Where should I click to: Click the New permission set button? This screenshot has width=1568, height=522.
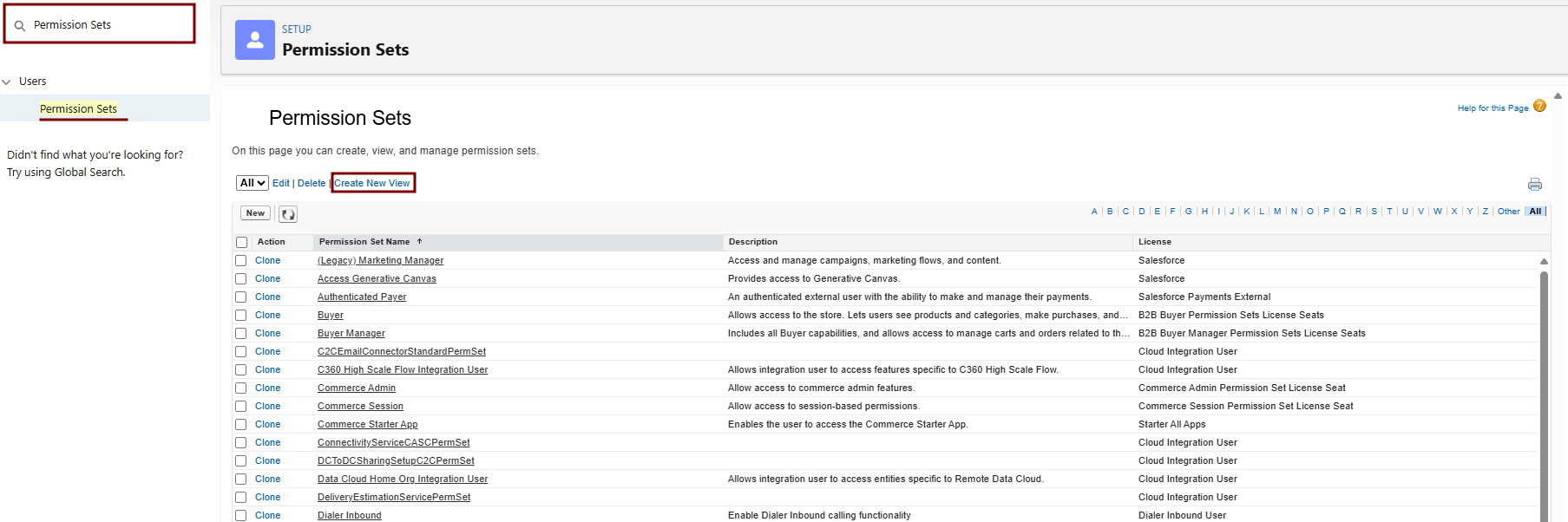coord(255,213)
